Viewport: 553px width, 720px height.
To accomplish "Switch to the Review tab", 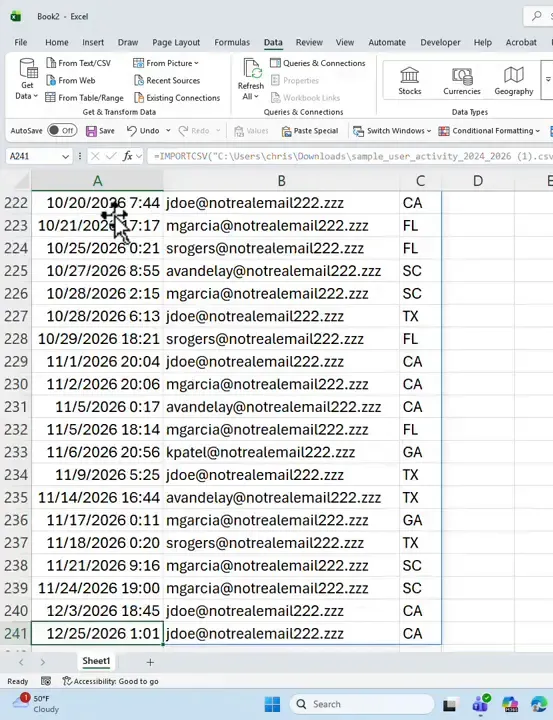I will point(309,42).
